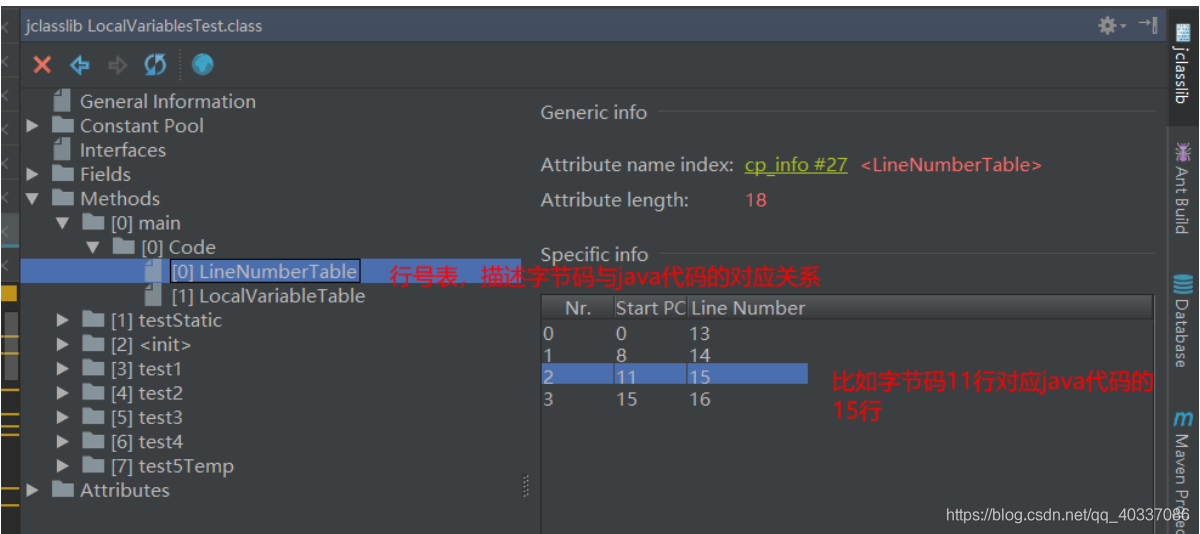Open the settings gear icon in panel header
This screenshot has width=1200, height=534.
click(x=1107, y=26)
